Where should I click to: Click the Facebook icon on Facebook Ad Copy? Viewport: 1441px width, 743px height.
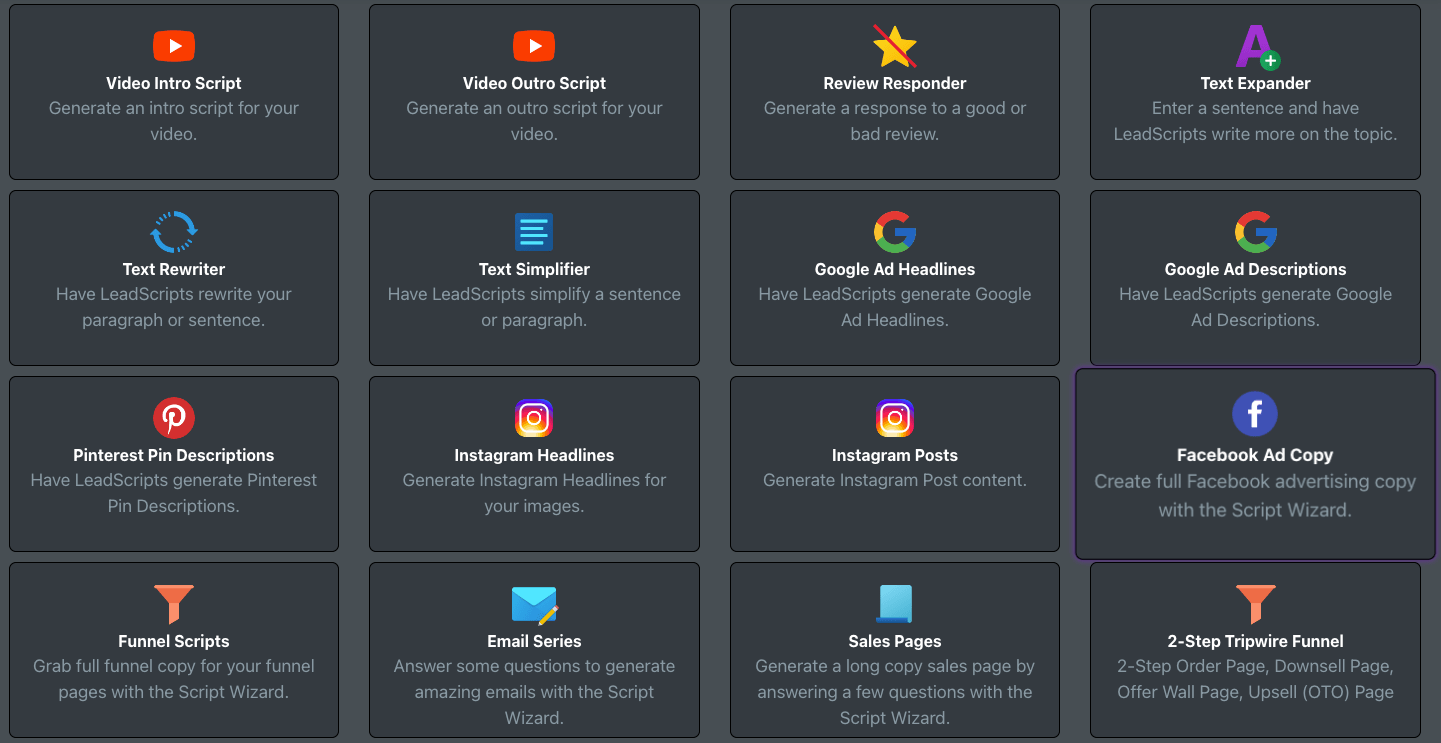(1254, 413)
